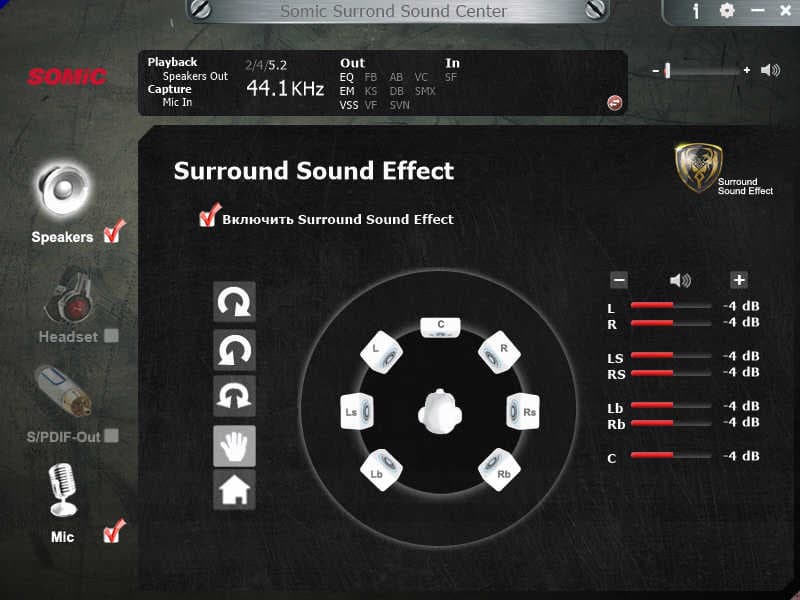This screenshot has height=600, width=800.
Task: Toggle the Headset checkbox
Action: pos(111,335)
